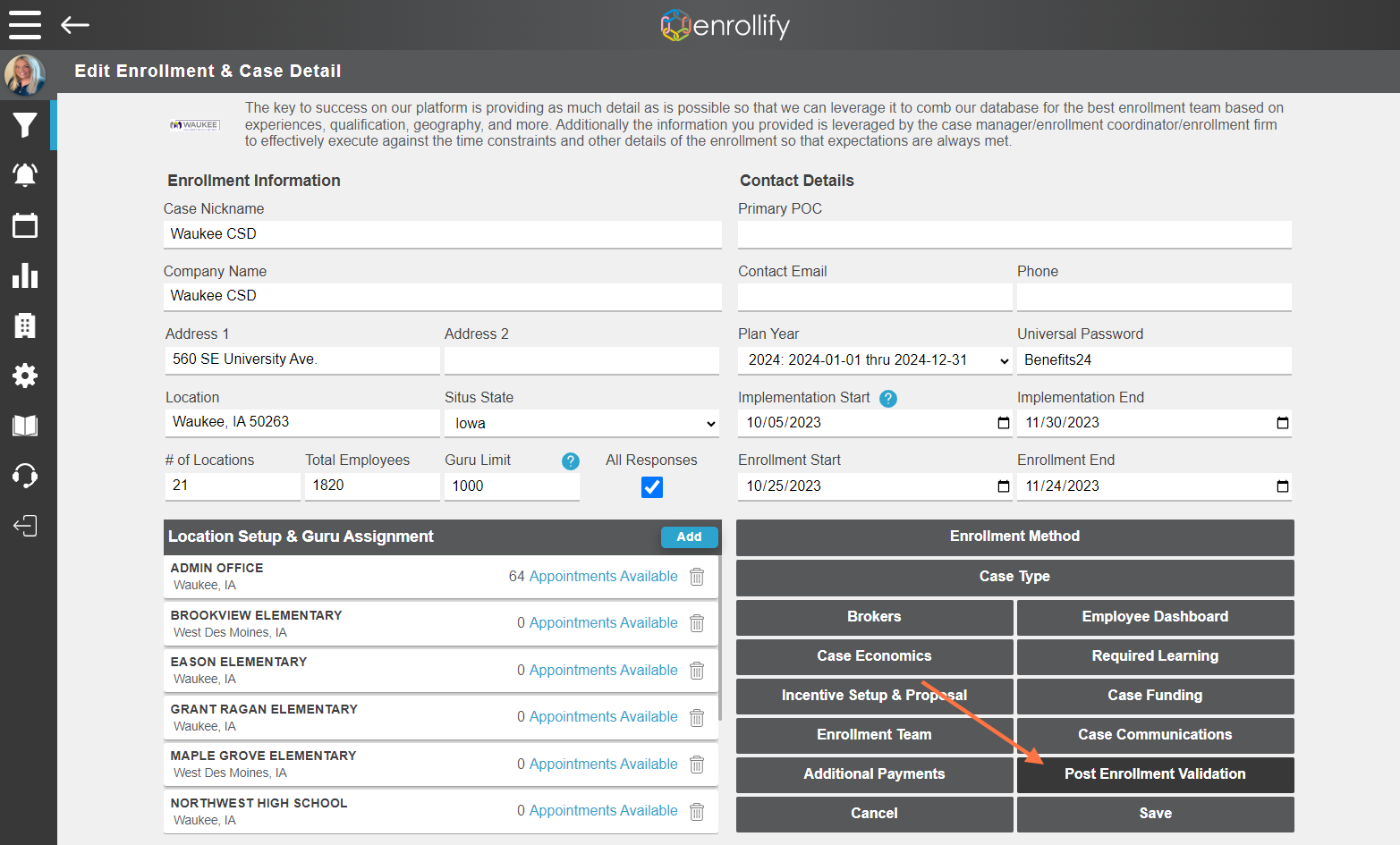Open the Case Communications section
Image resolution: width=1400 pixels, height=845 pixels.
[x=1156, y=735]
